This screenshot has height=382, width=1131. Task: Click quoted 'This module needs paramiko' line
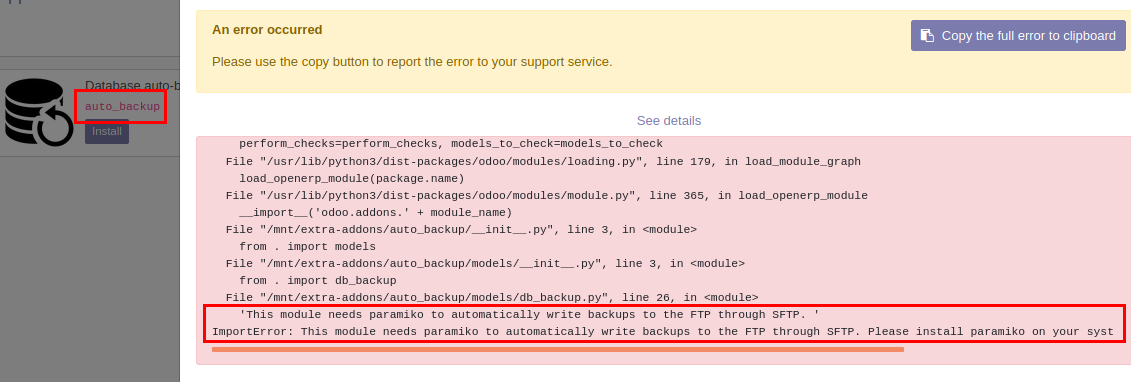click(x=529, y=315)
